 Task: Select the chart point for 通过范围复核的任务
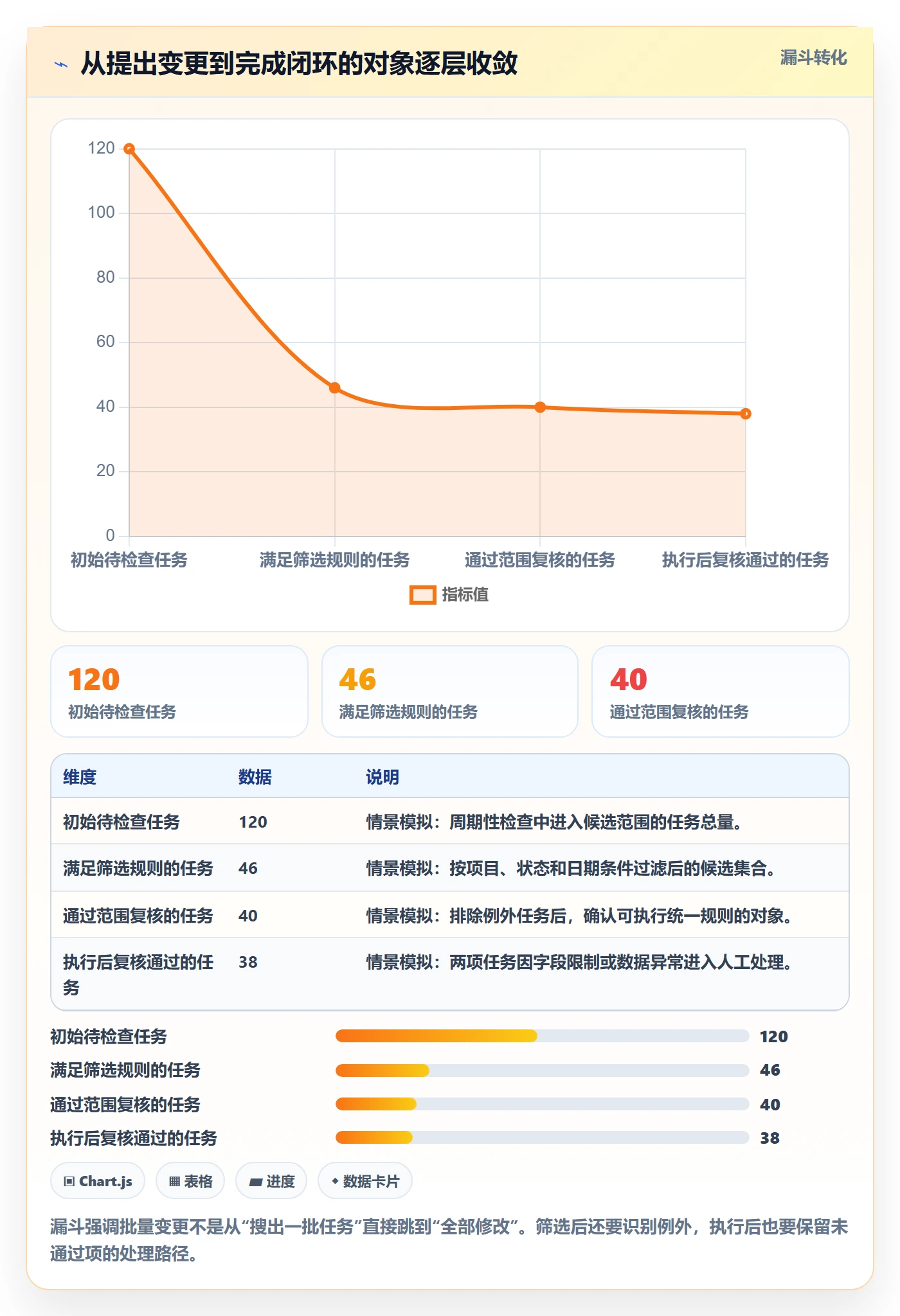pos(540,407)
